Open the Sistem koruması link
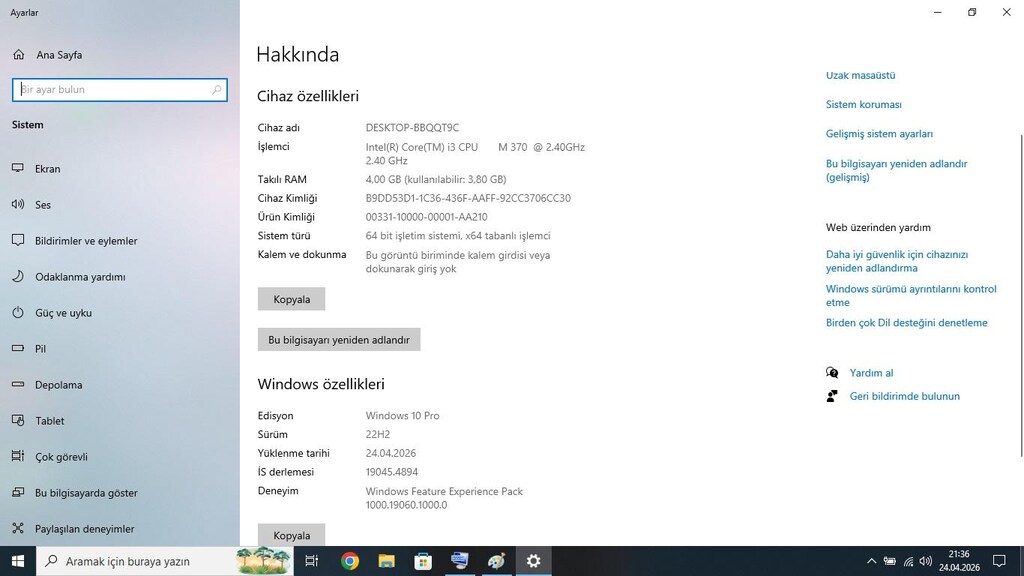The height and width of the screenshot is (576, 1024). (x=863, y=104)
